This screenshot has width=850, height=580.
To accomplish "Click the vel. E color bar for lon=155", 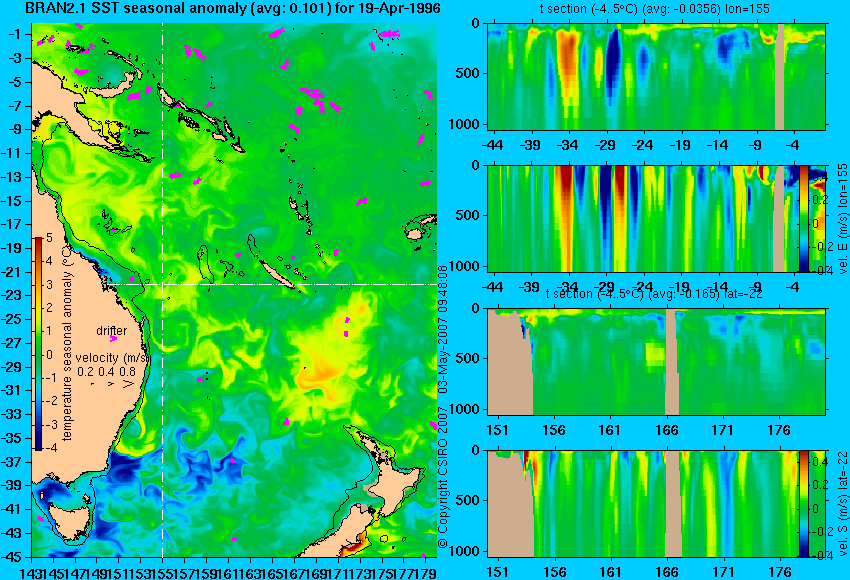I will click(803, 218).
